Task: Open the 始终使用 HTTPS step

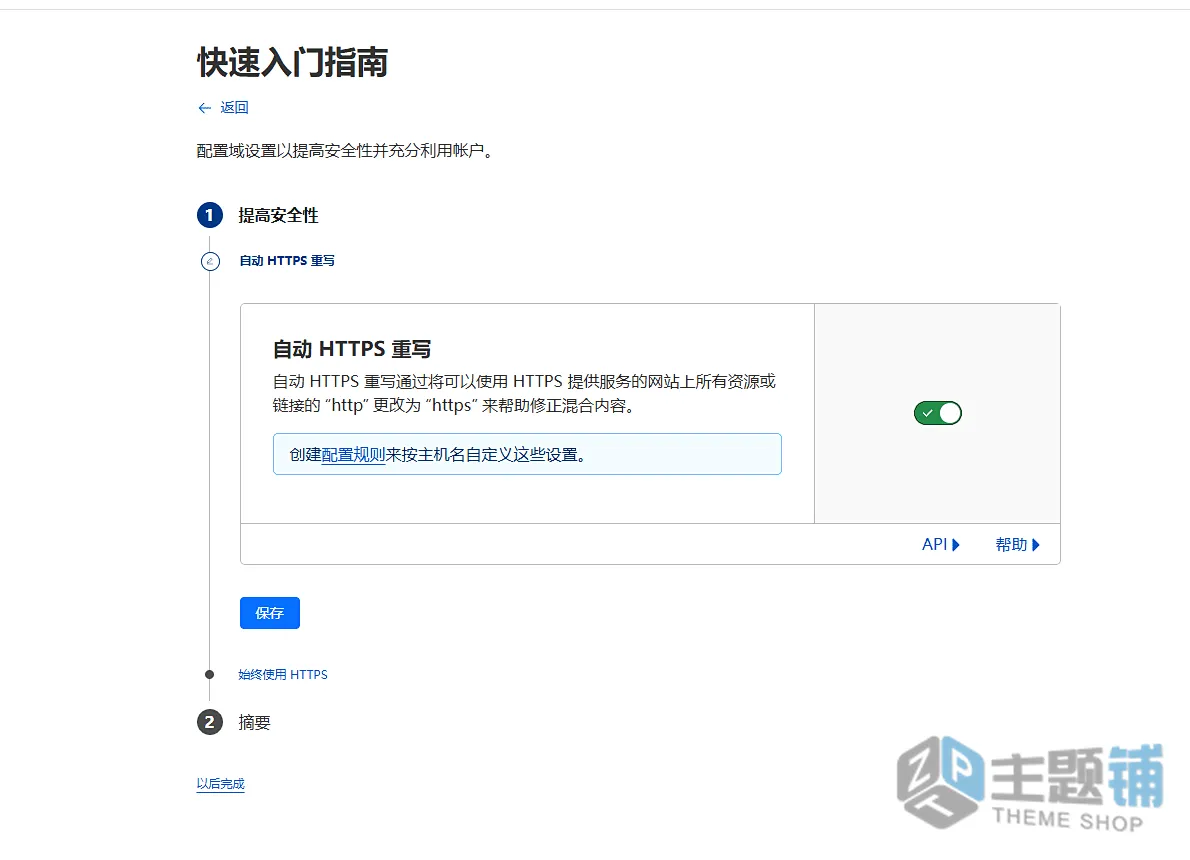Action: [x=283, y=674]
